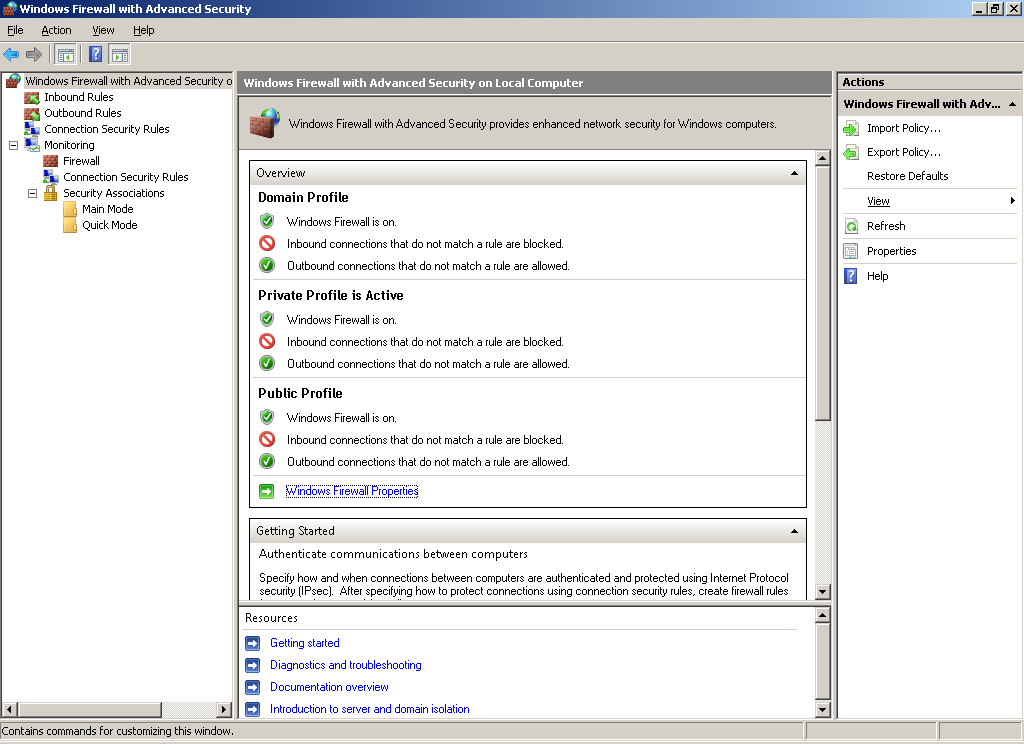
Task: Click arrow icon next to Diagnostics and troubleshooting
Action: click(253, 666)
